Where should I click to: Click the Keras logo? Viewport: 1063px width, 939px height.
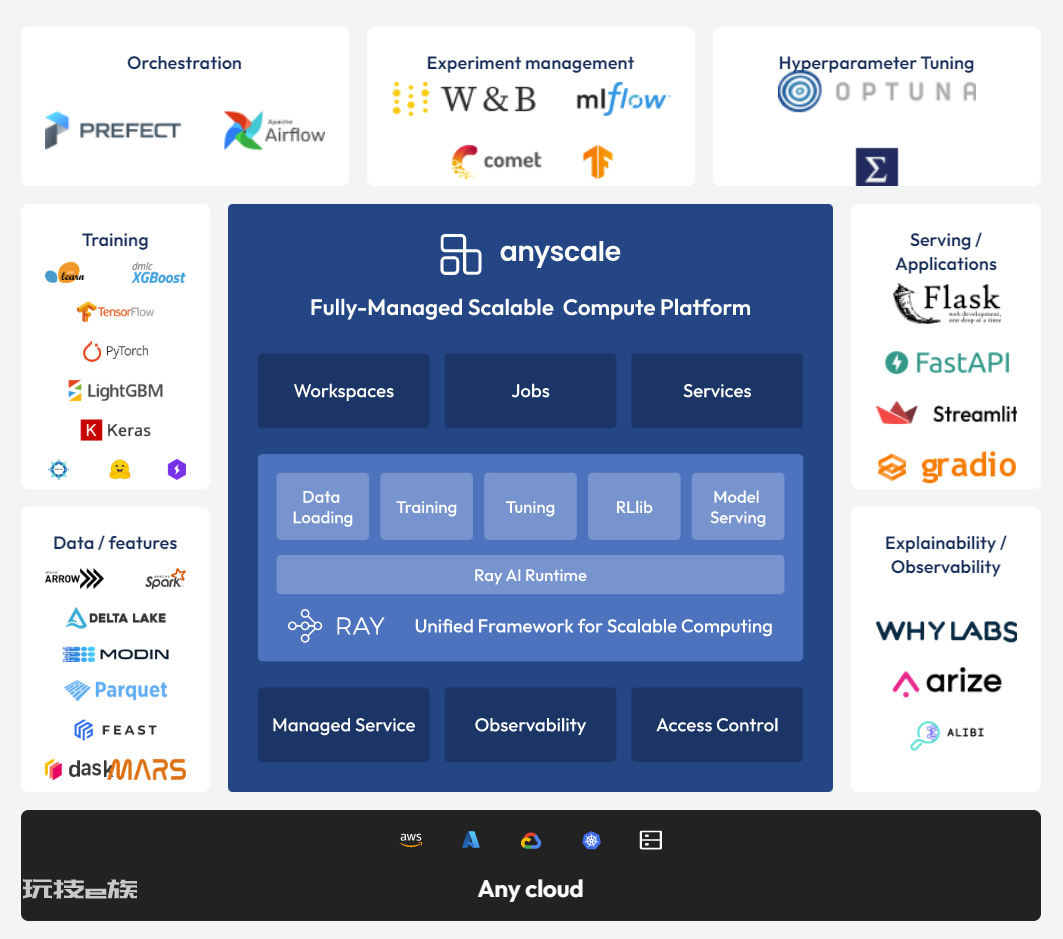click(115, 430)
